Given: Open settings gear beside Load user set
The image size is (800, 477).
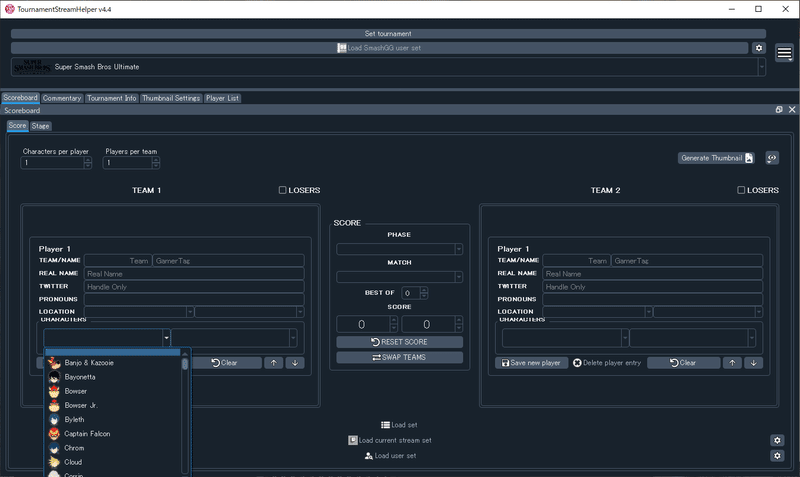Looking at the screenshot, I should tap(777, 456).
